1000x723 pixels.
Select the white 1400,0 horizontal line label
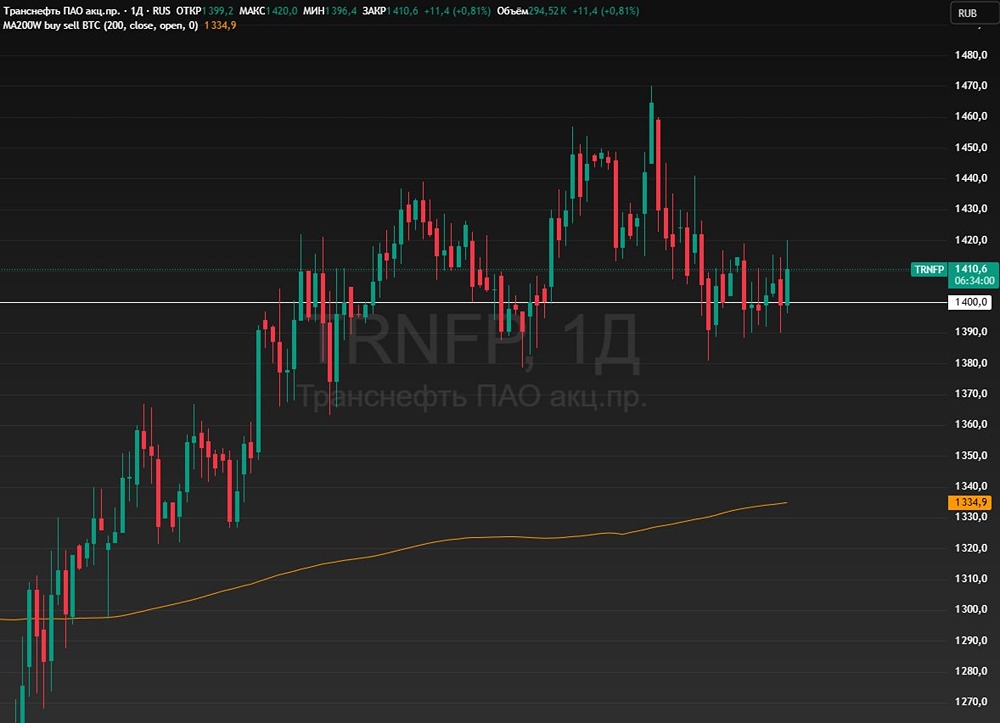(970, 302)
